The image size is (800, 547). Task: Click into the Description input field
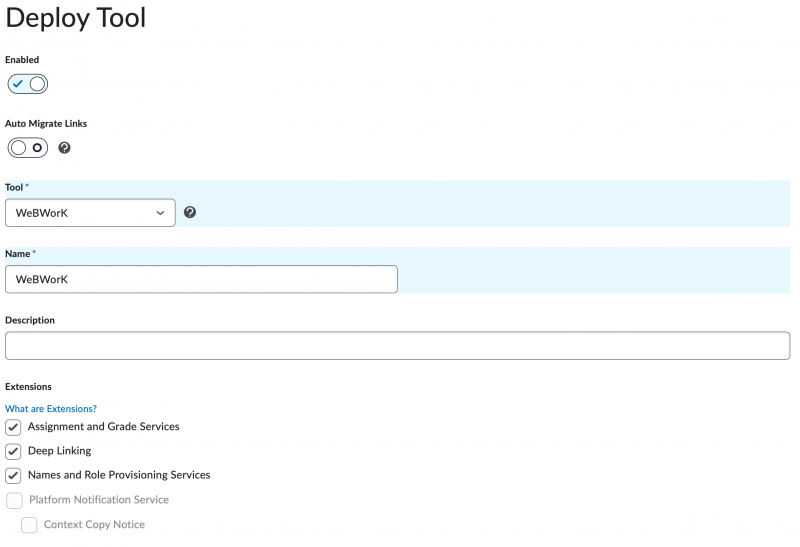coord(397,345)
